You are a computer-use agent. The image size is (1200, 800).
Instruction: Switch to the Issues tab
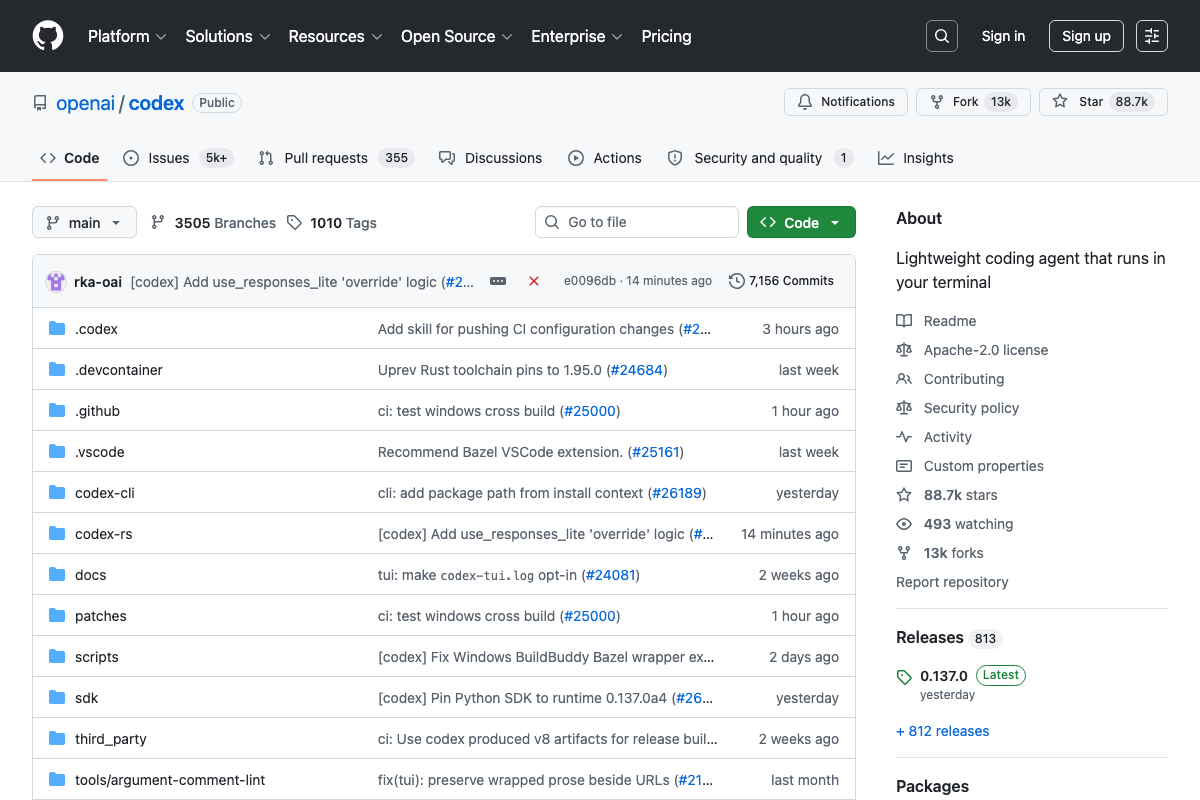(178, 158)
